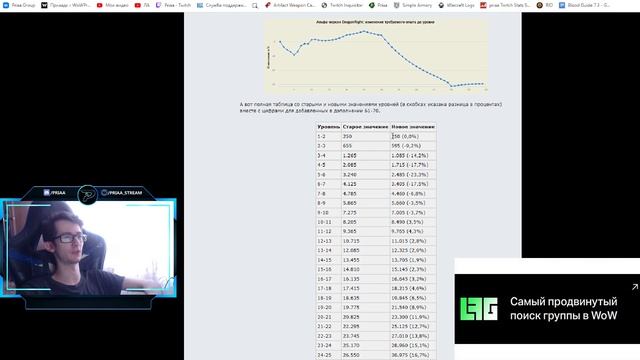Select the old value '26.550' cell
The height and width of the screenshot is (360, 640).
pos(365,355)
